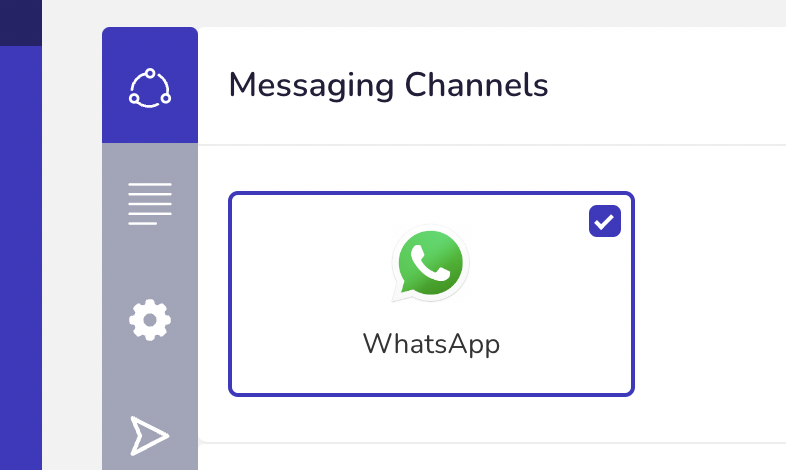Toggle the checkmark in the WhatsApp card corner

tap(605, 221)
